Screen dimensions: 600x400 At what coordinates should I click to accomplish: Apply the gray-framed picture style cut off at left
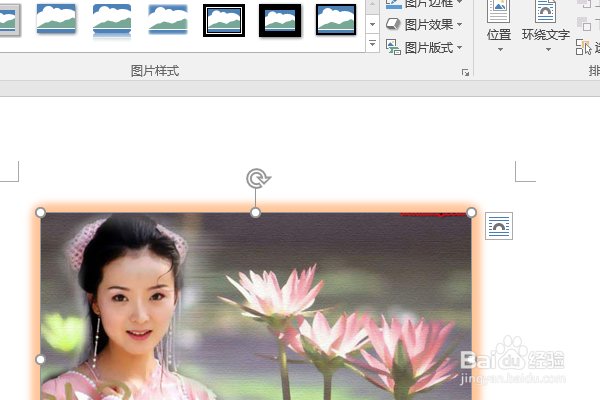tap(10, 20)
